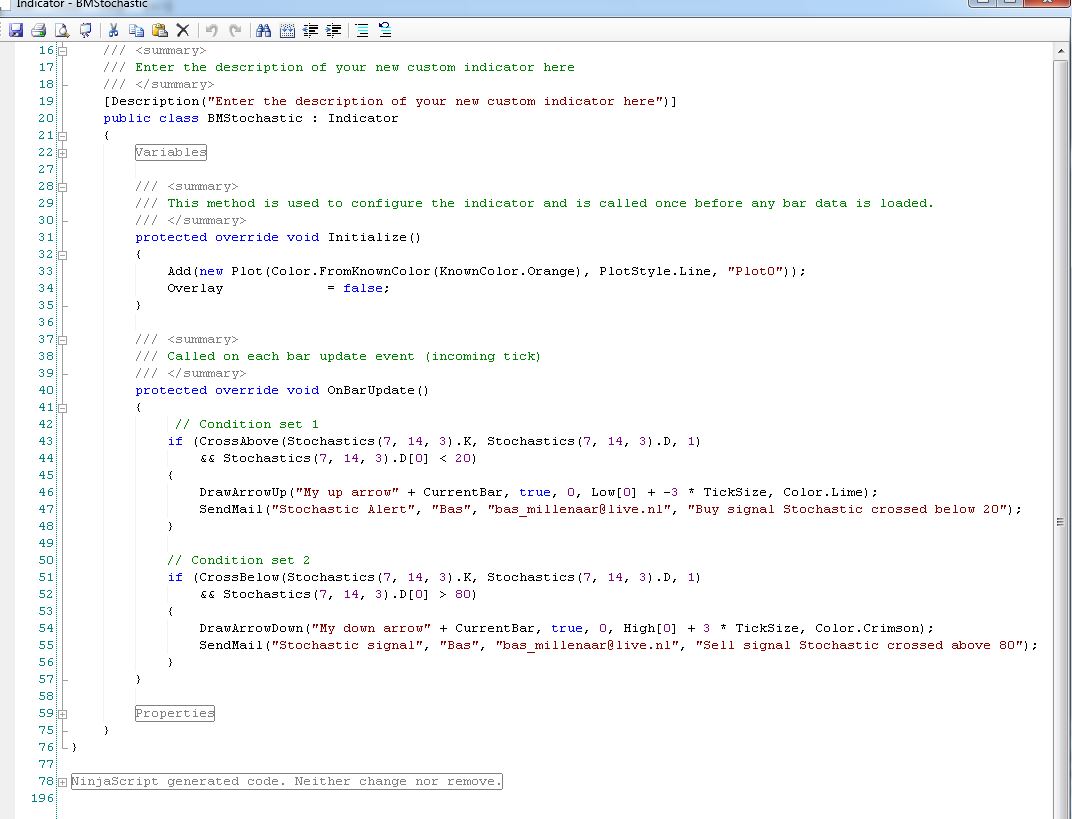1072x819 pixels.
Task: Click the "Stochastic signal" string on line 55
Action: tap(347, 645)
